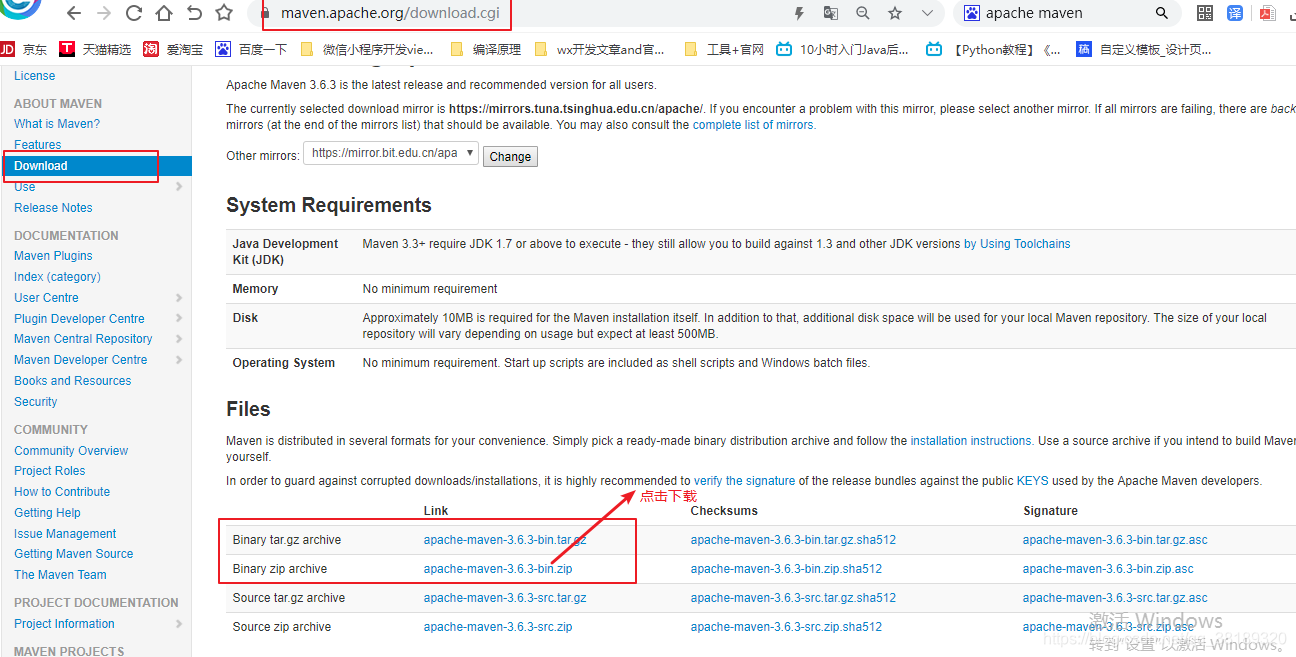Reload the current page
This screenshot has height=657, width=1296.
tap(134, 14)
